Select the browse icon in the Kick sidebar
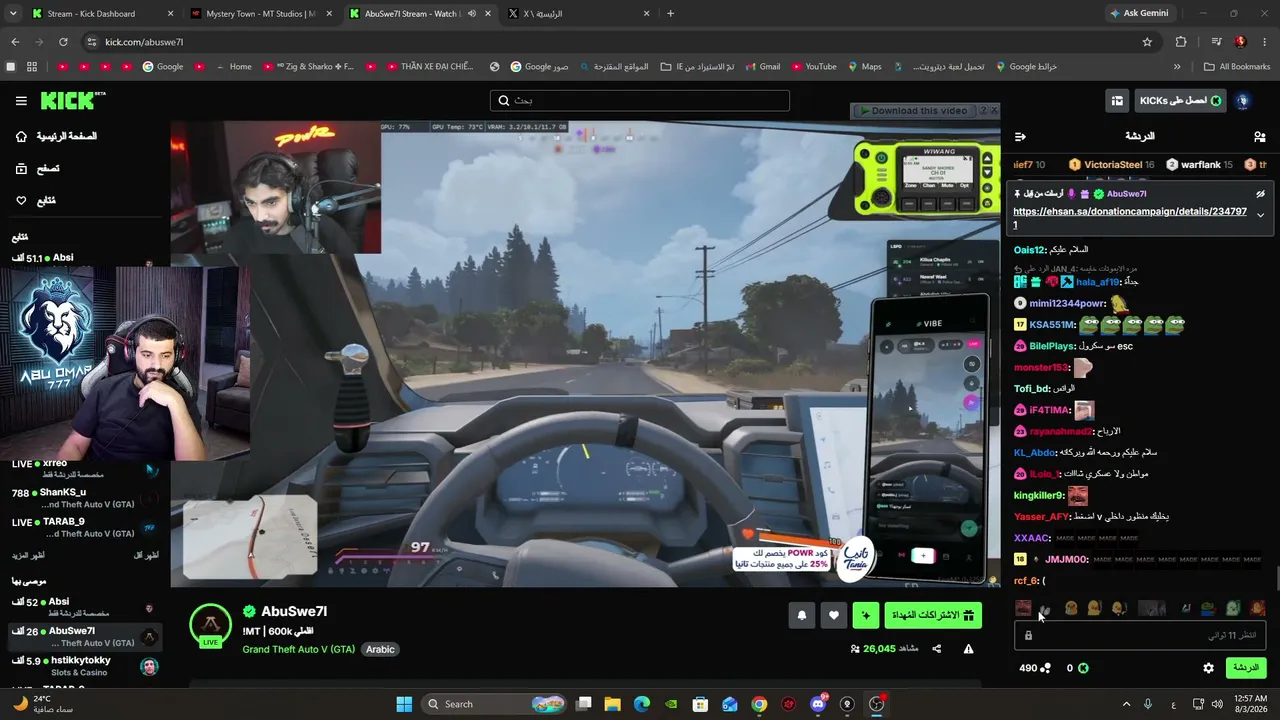Viewport: 1280px width, 720px height. coord(21,169)
